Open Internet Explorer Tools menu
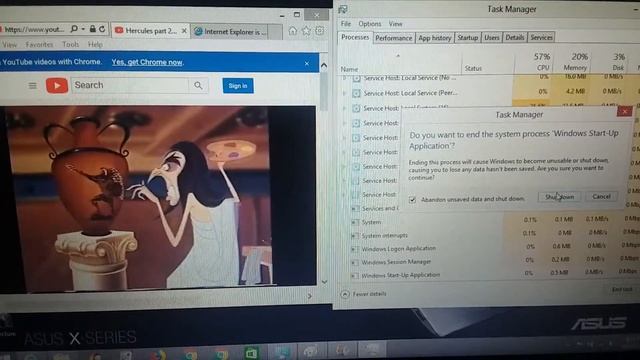The image size is (640, 360). [x=71, y=44]
